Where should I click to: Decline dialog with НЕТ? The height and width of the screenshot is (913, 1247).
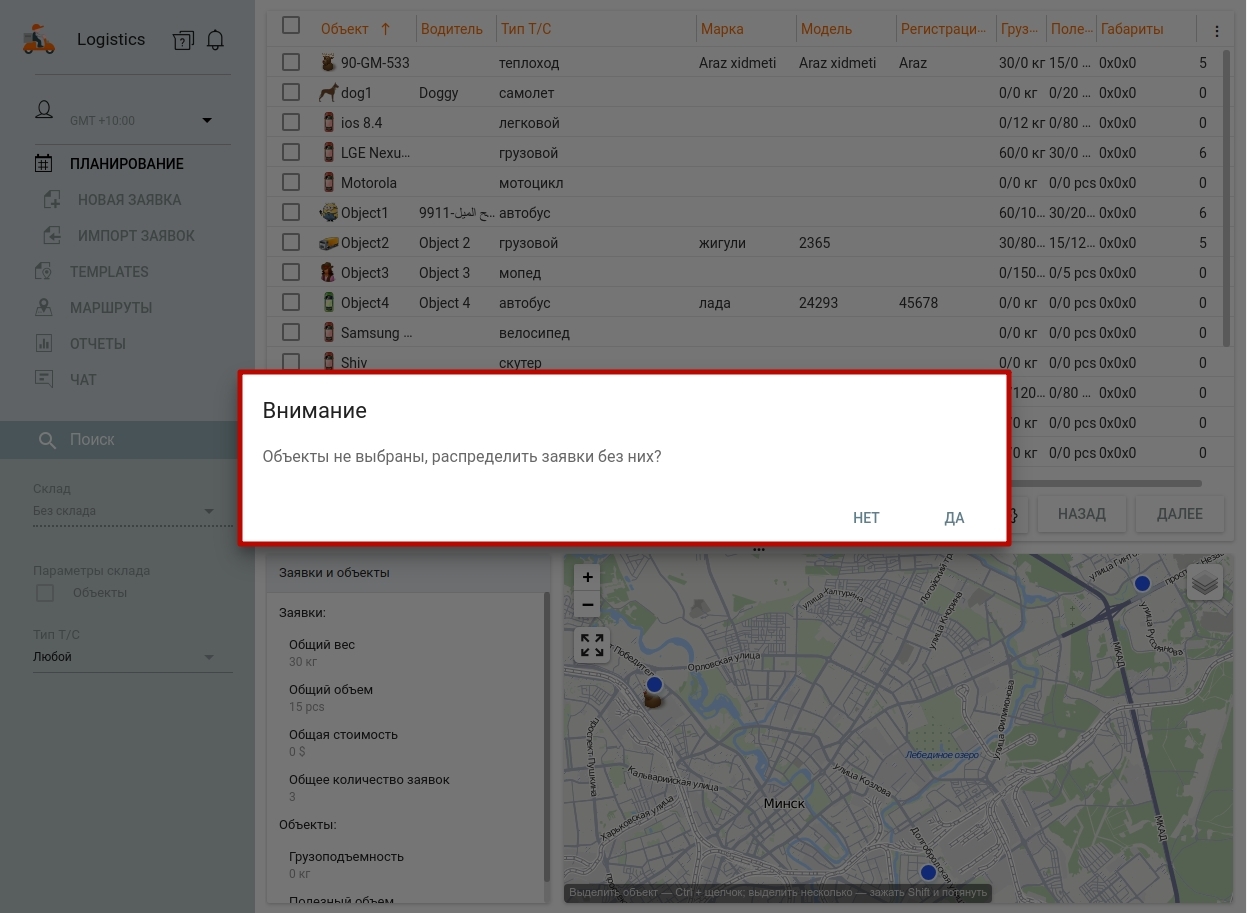866,517
